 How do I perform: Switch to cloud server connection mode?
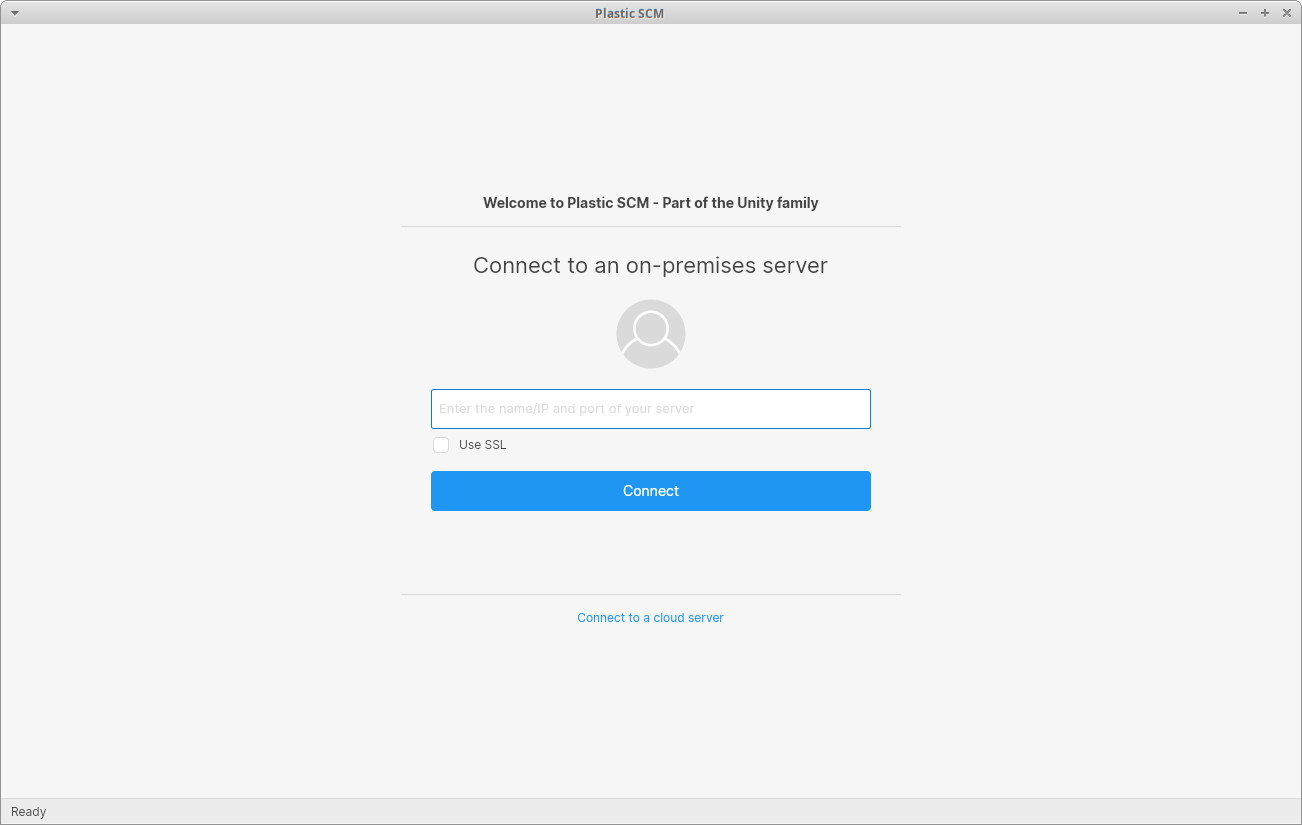650,617
